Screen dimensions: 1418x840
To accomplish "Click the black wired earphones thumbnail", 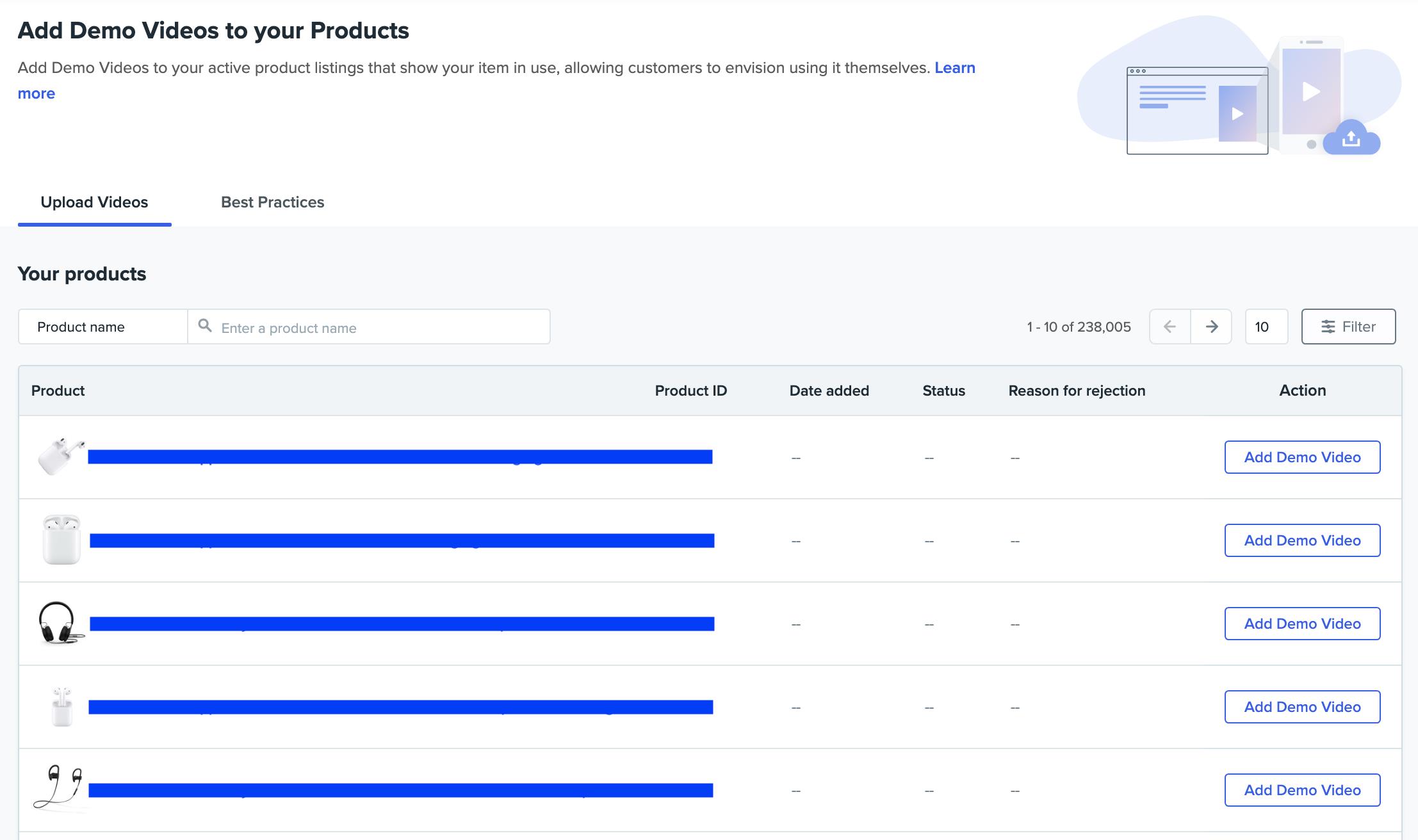I will (59, 787).
